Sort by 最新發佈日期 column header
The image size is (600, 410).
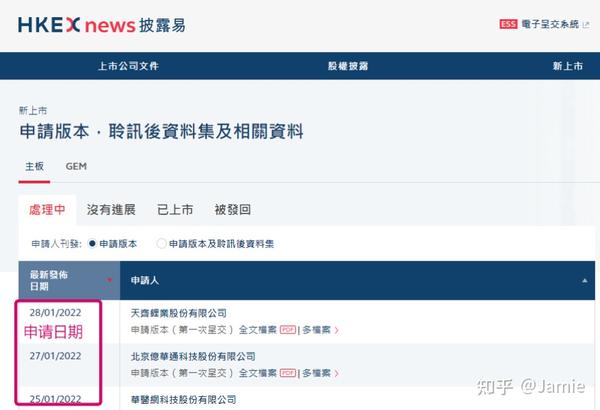tap(69, 280)
